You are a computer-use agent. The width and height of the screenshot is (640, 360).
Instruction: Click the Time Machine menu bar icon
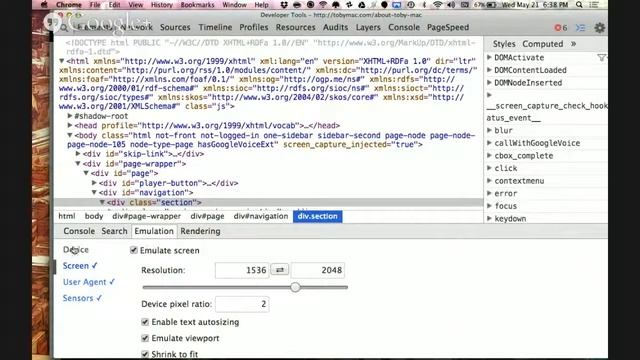411,5
